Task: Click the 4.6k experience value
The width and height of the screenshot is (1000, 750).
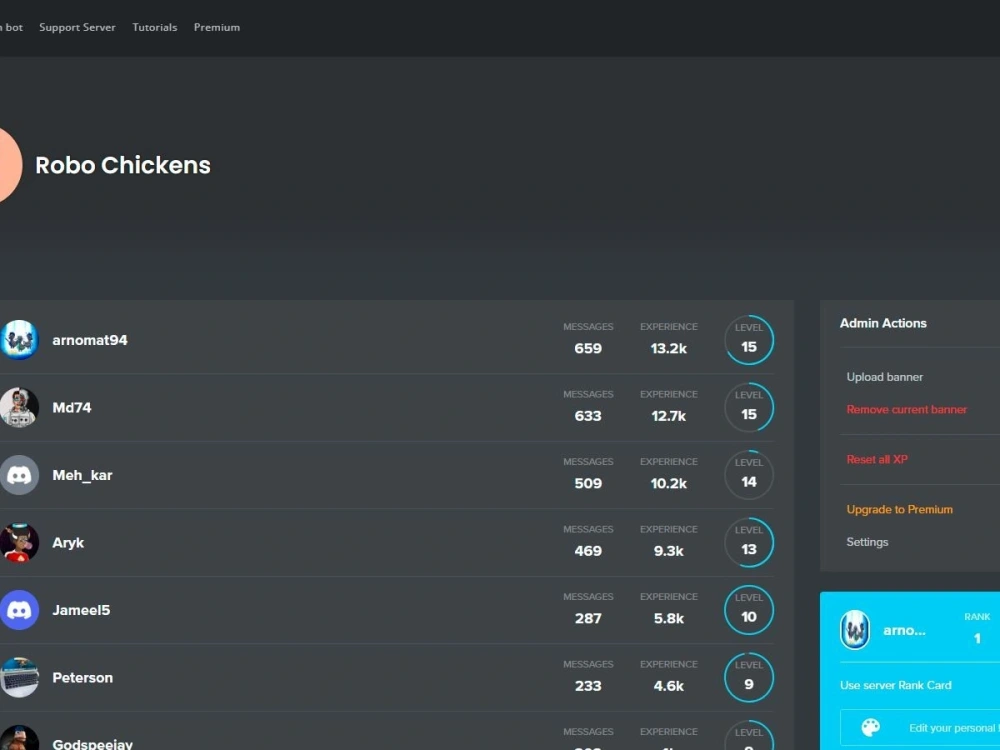Action: (x=668, y=686)
